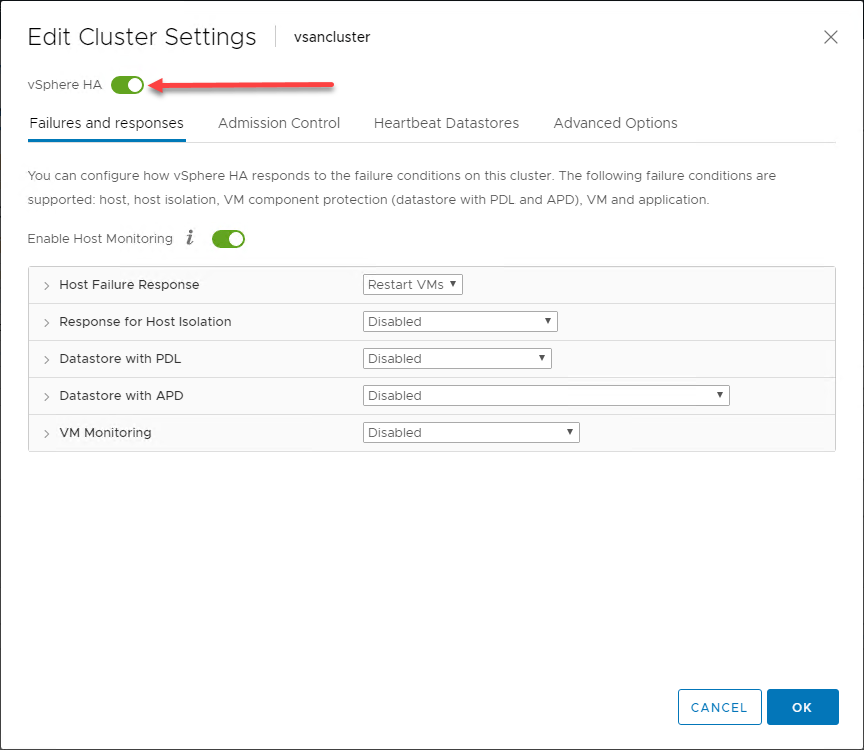Toggle Enable Host Monitoring switch
The height and width of the screenshot is (750, 864).
(x=228, y=239)
